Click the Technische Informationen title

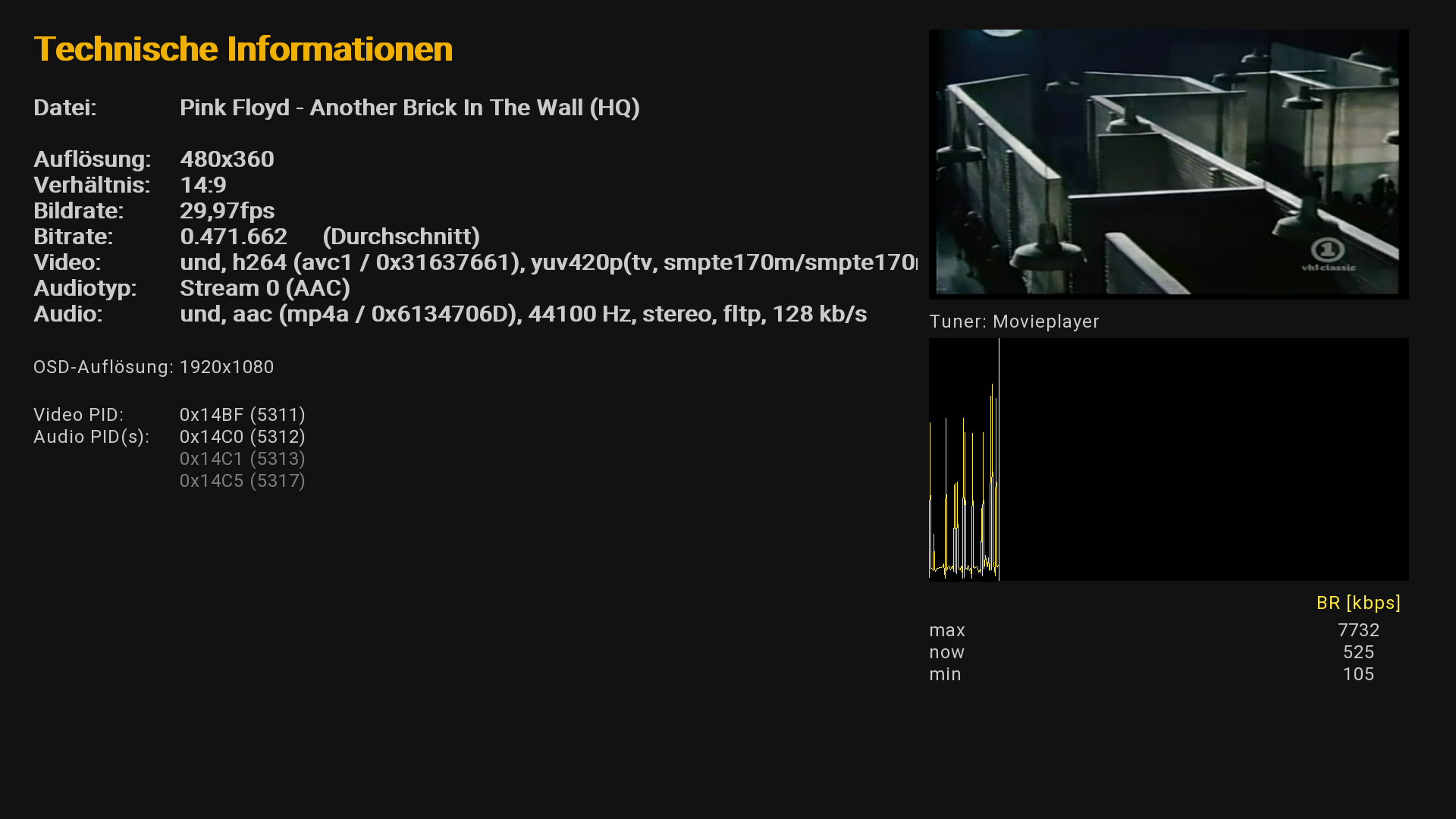click(243, 49)
